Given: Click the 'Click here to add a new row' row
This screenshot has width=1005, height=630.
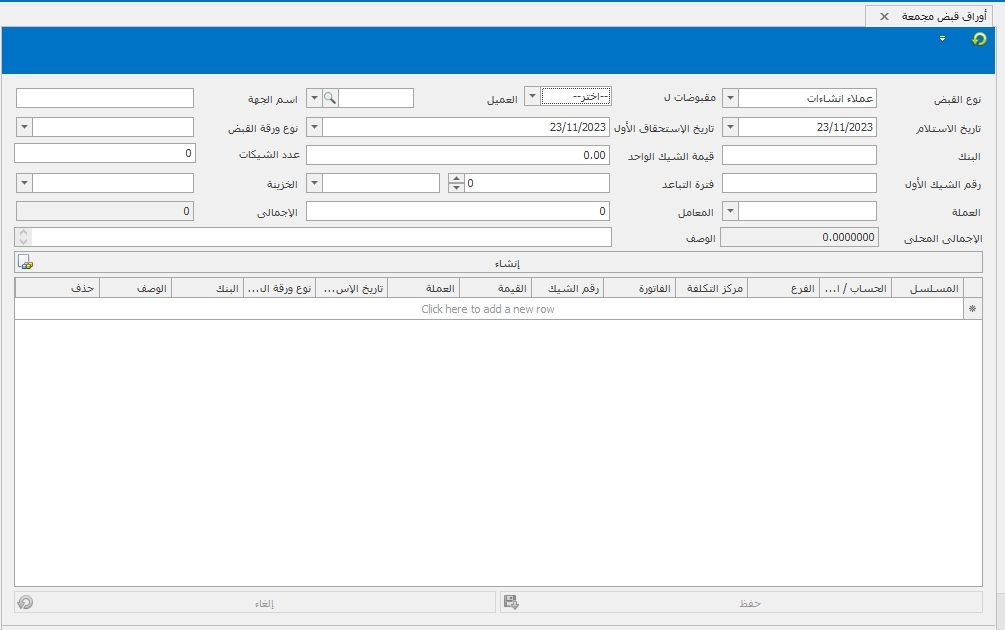Looking at the screenshot, I should coord(488,310).
